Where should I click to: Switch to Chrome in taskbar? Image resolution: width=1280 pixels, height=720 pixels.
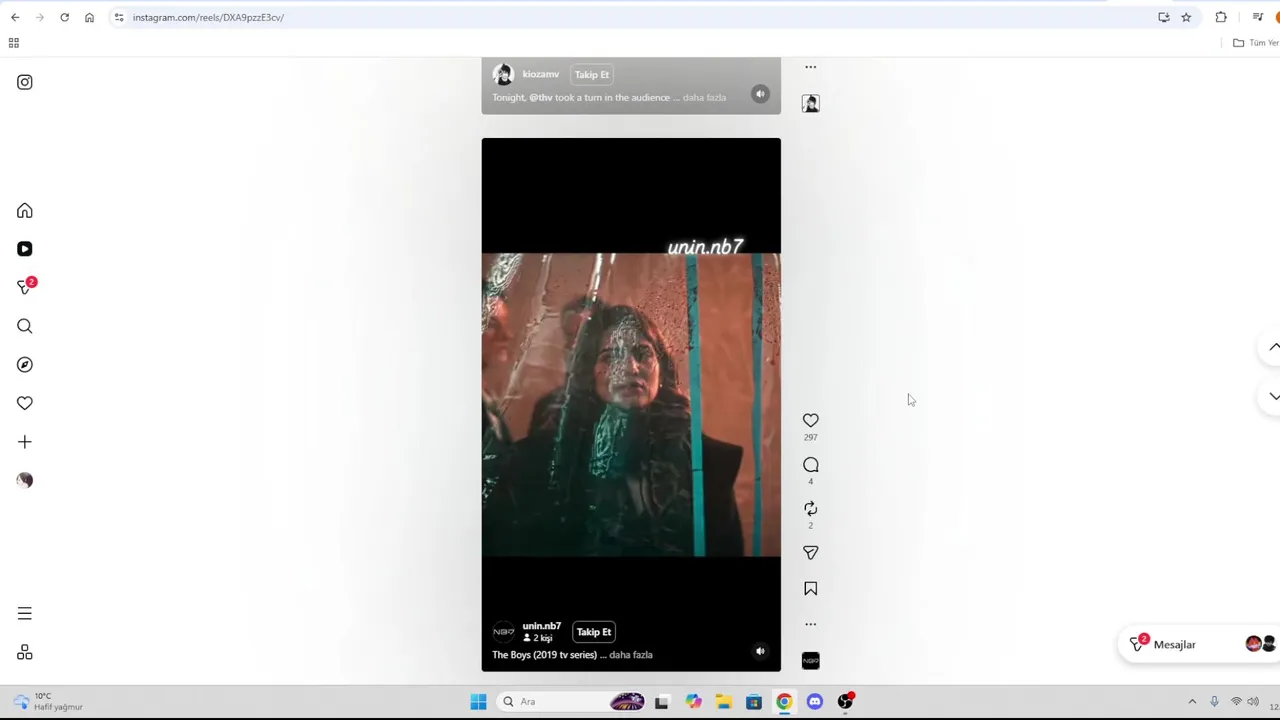pos(784,702)
